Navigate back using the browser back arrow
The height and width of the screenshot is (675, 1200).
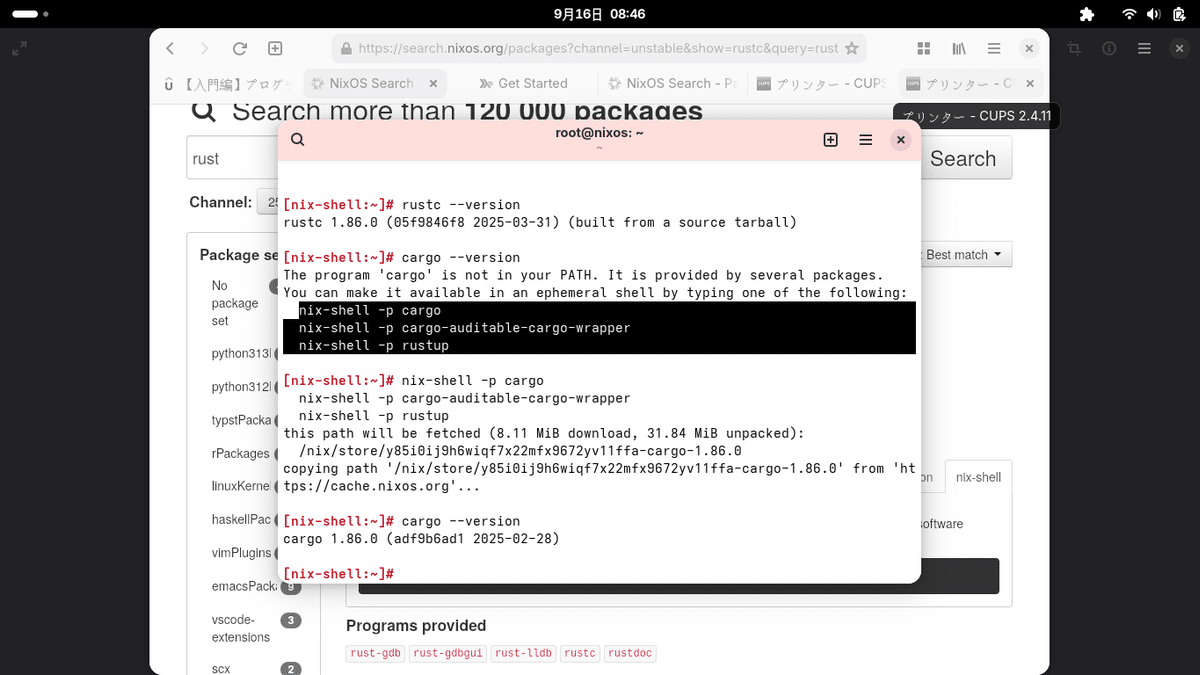point(170,47)
